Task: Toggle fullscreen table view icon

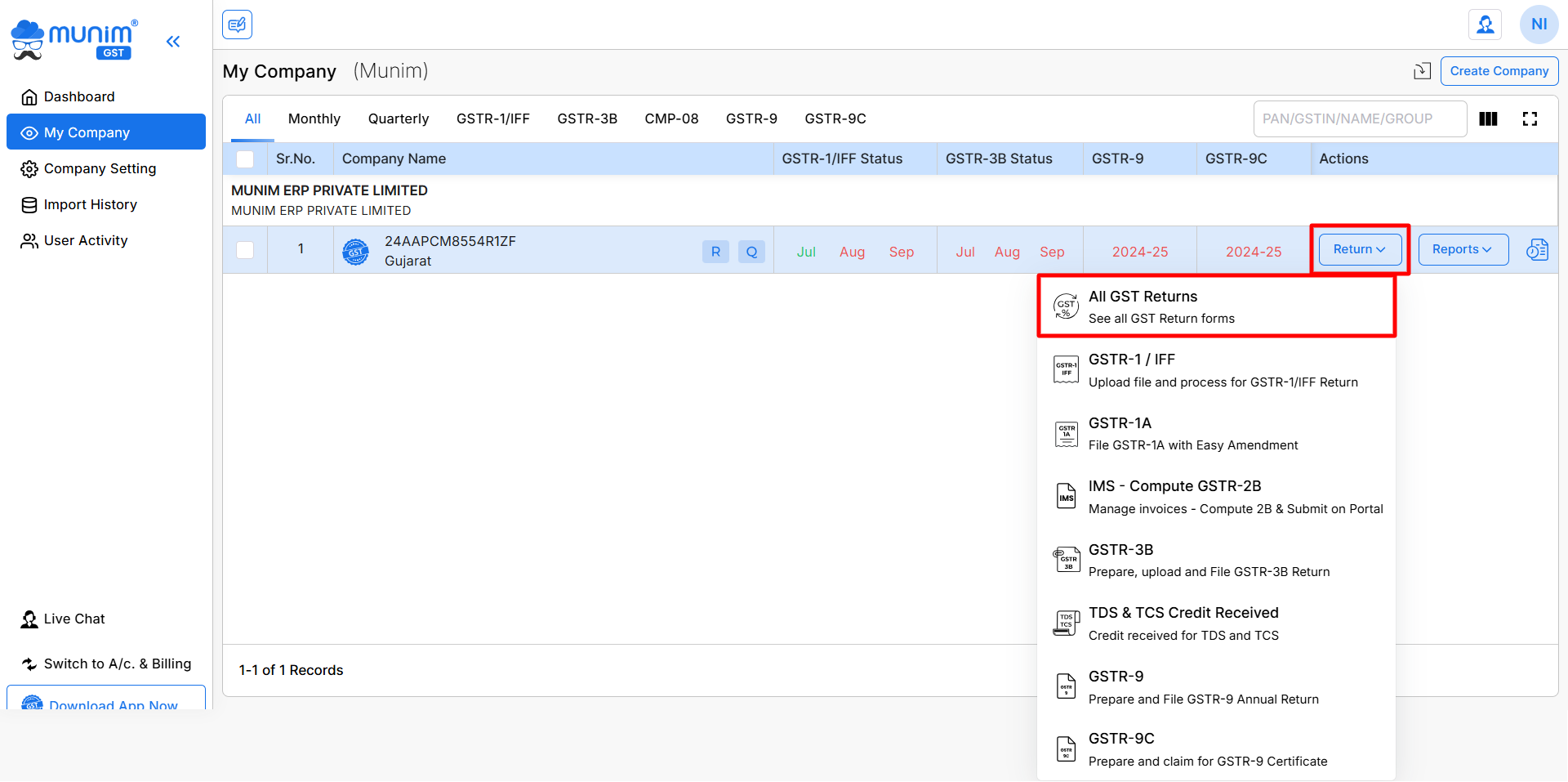Action: click(1530, 119)
